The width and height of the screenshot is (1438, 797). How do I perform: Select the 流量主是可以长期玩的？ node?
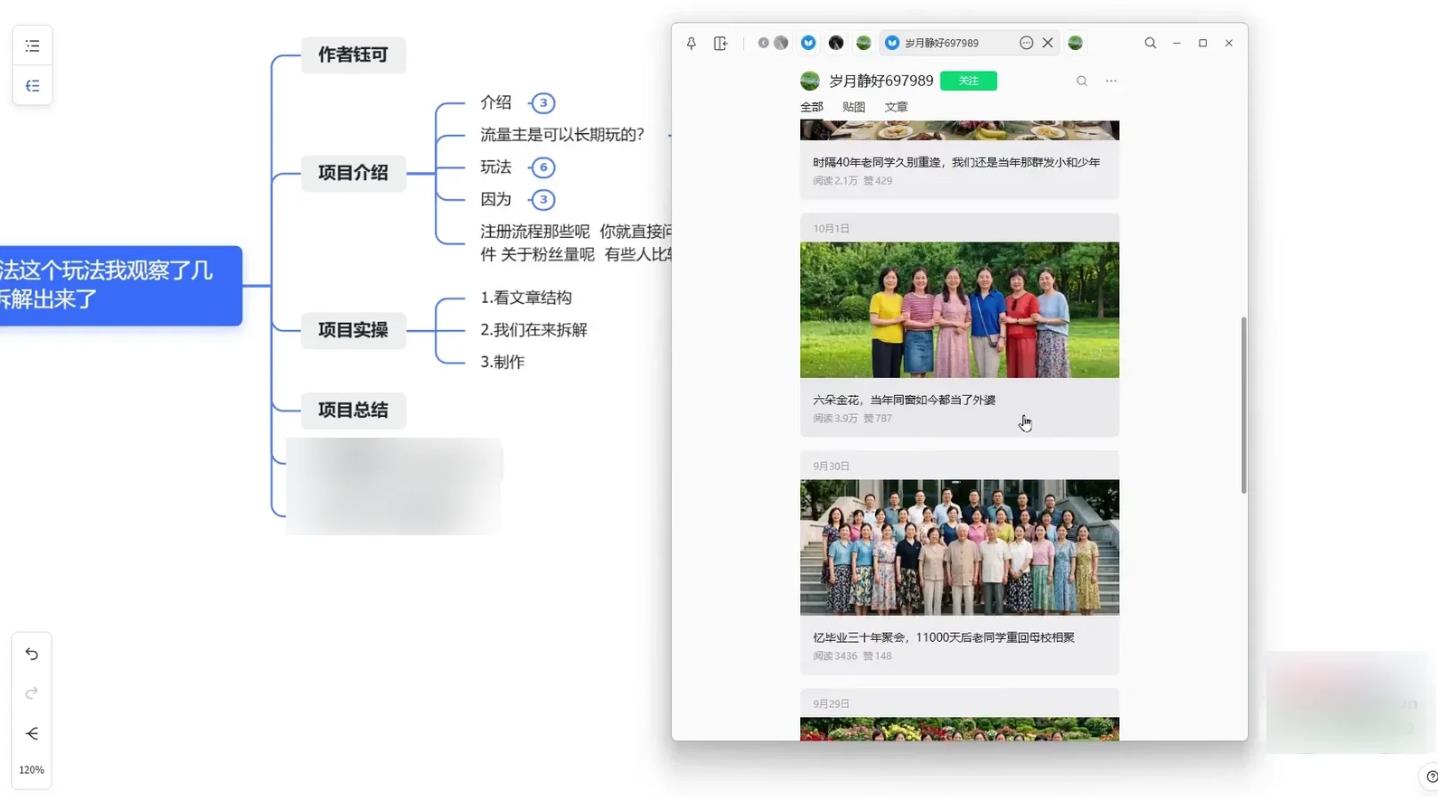point(562,135)
